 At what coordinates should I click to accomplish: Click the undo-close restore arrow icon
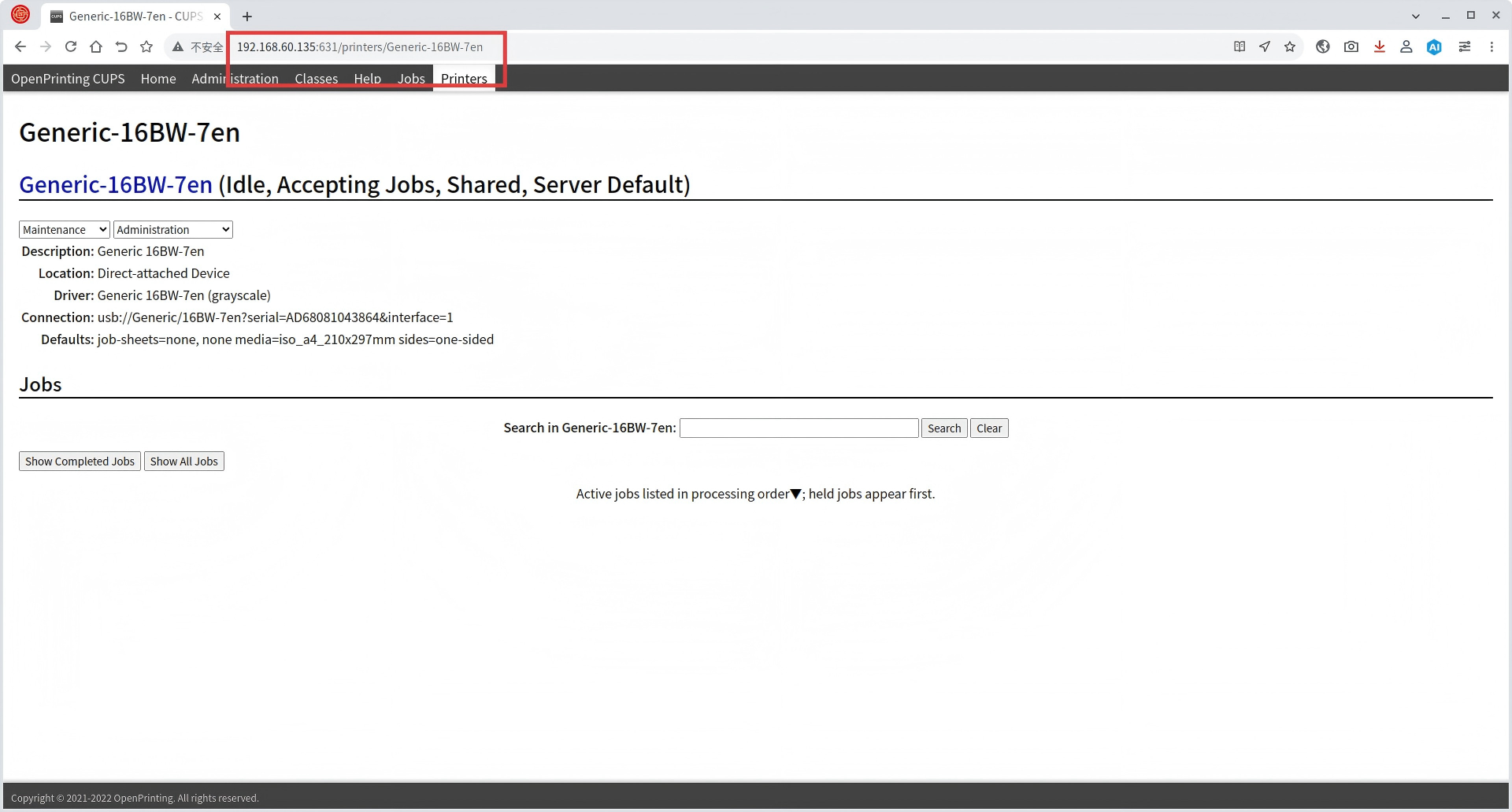[x=121, y=46]
